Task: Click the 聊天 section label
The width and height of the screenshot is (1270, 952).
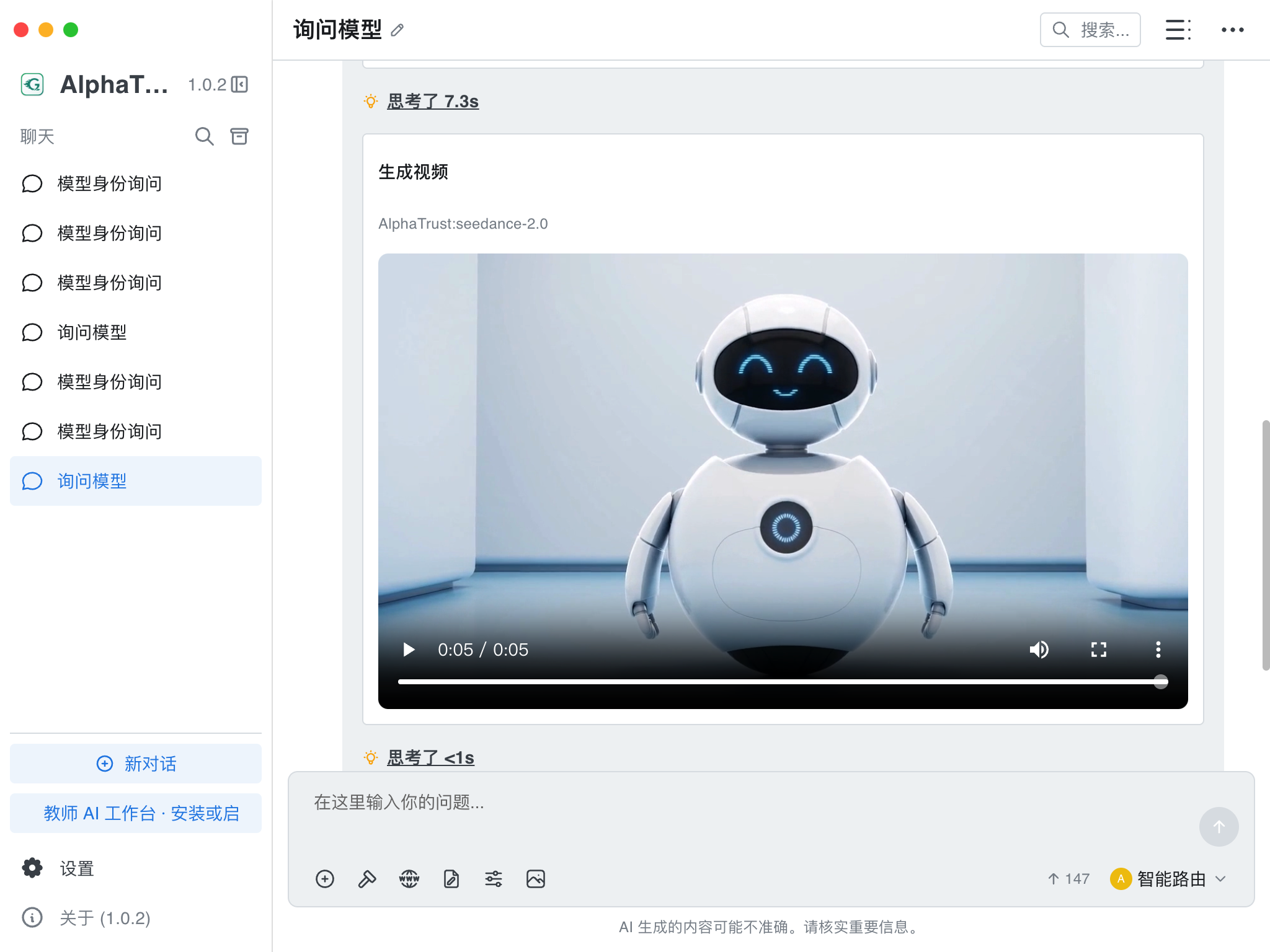Action: pos(37,136)
